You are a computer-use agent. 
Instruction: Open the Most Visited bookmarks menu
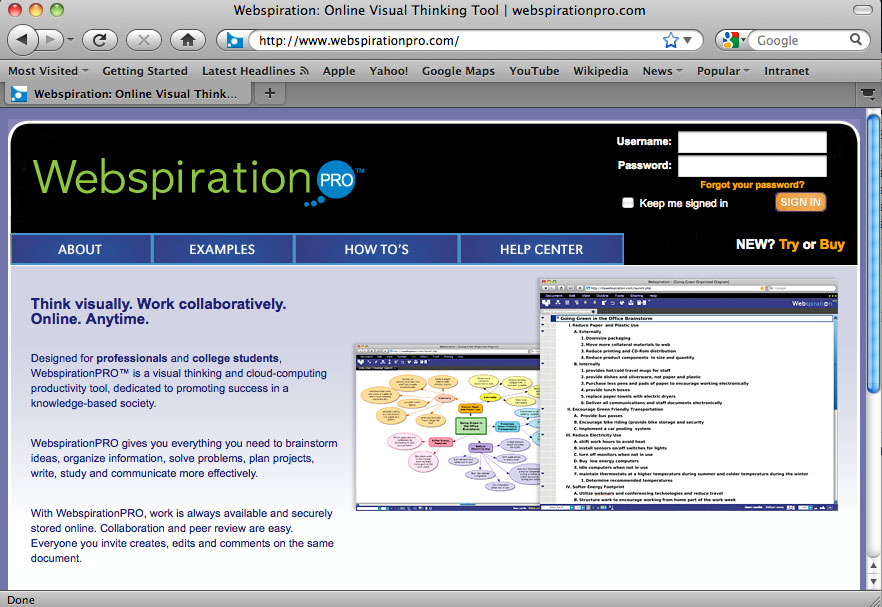[48, 71]
